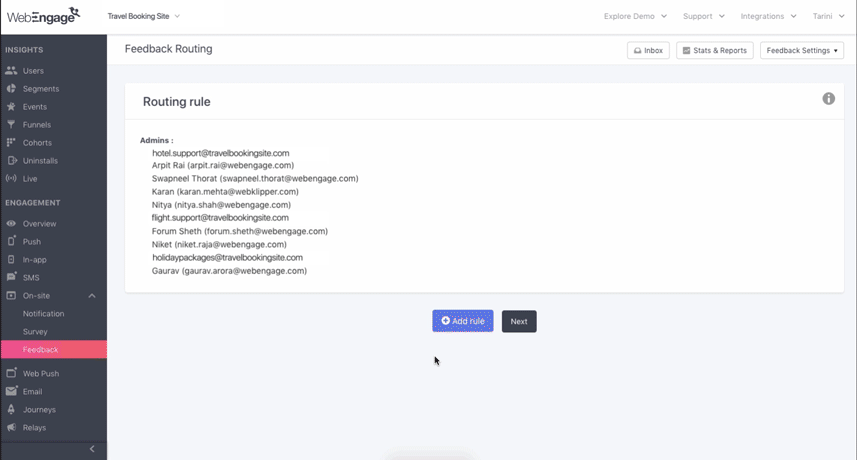The image size is (857, 460).
Task: Select the Feedback menu item
Action: (x=54, y=350)
